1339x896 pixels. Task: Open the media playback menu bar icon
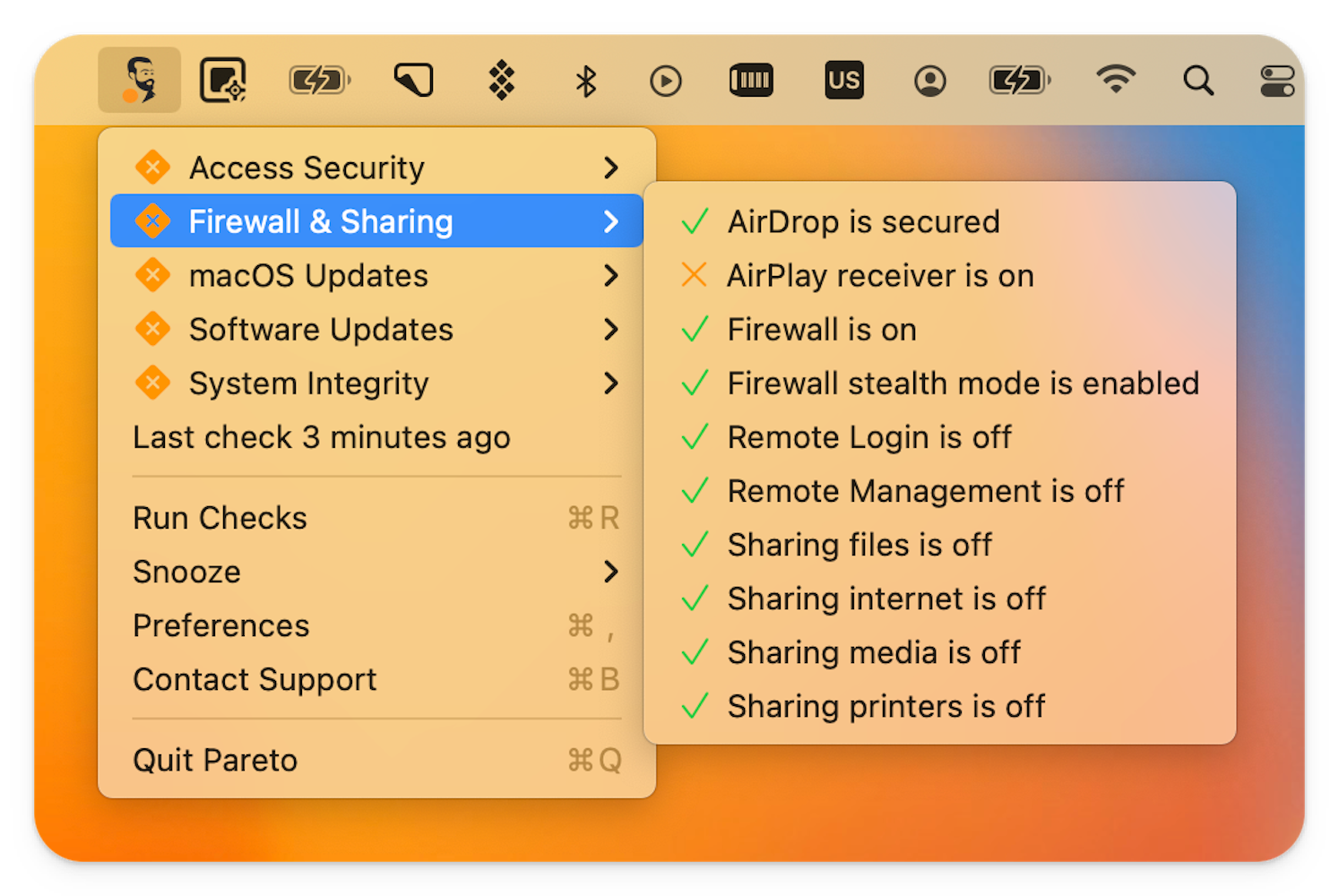pyautogui.click(x=665, y=80)
